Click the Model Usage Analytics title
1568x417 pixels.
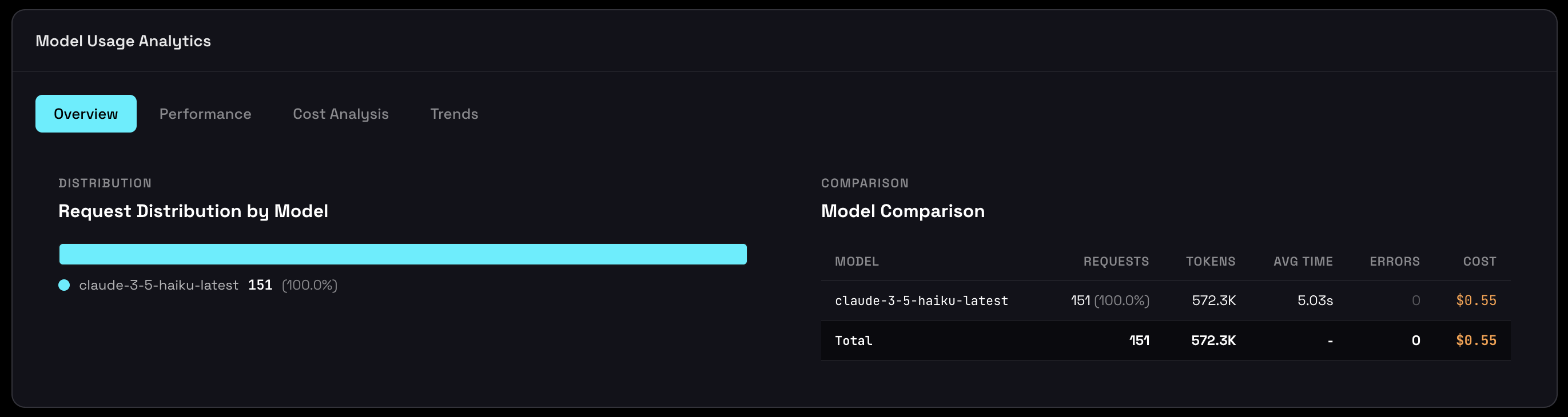click(123, 41)
